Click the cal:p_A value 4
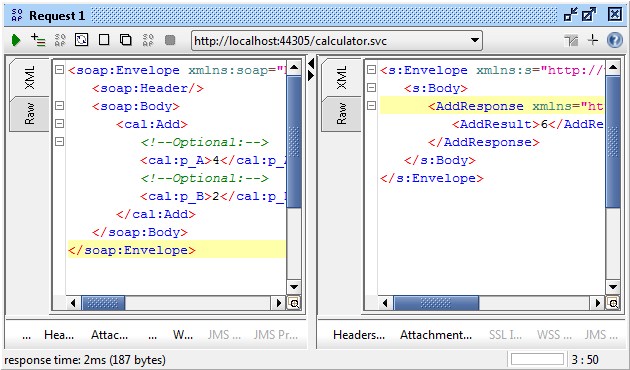 216,160
